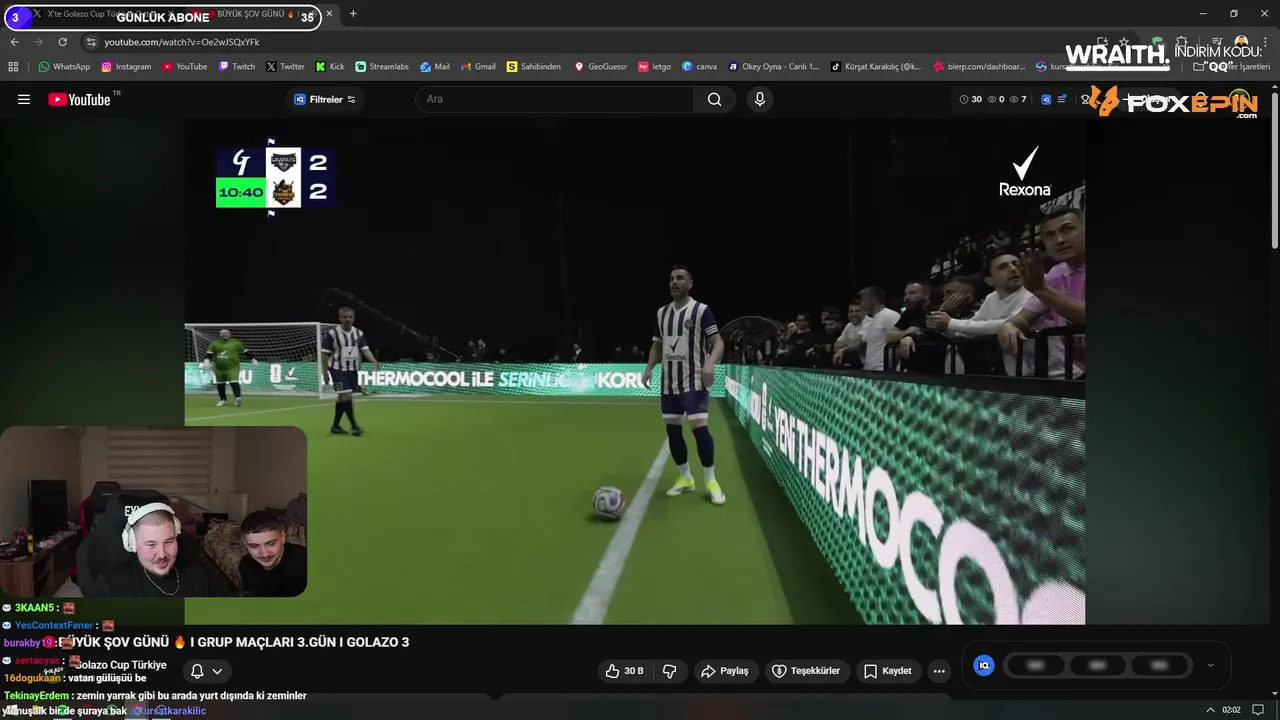Open the letgo bookmark
1280x720 pixels.
(655, 67)
